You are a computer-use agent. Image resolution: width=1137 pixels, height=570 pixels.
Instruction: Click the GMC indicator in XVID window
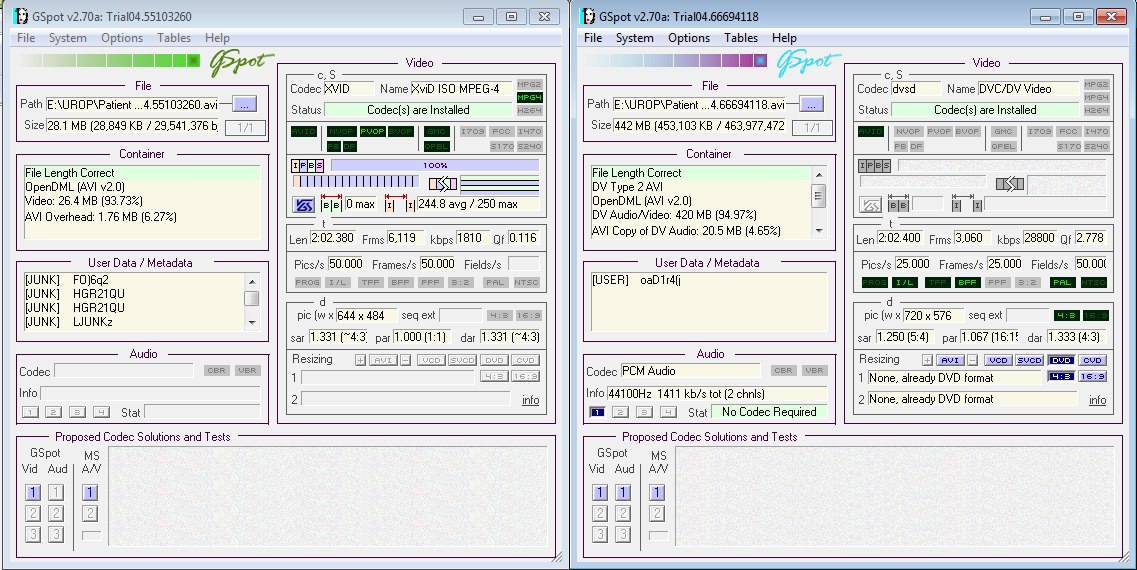pyautogui.click(x=437, y=131)
